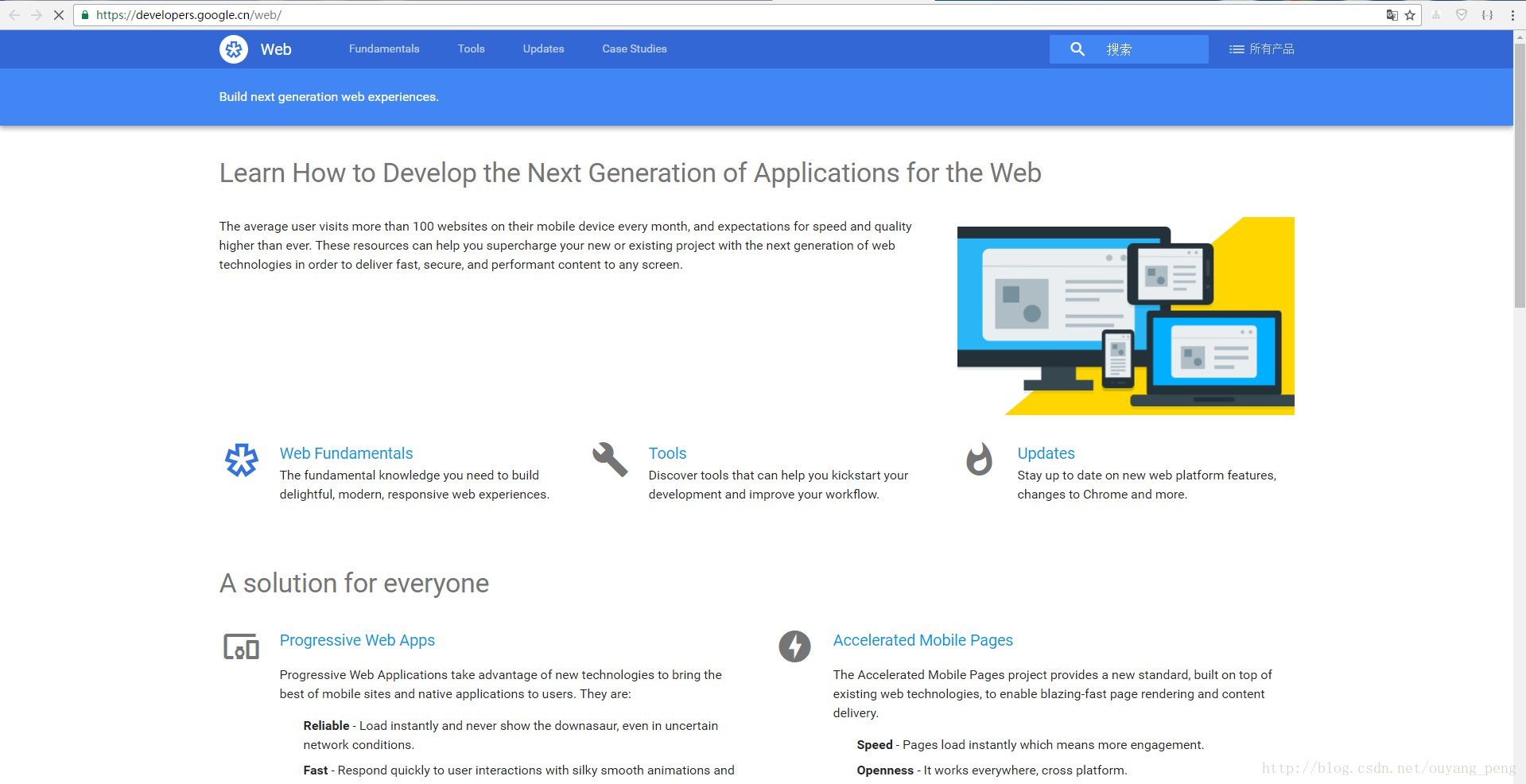The width and height of the screenshot is (1526, 784).
Task: Click the Updates flame icon
Action: (x=979, y=459)
